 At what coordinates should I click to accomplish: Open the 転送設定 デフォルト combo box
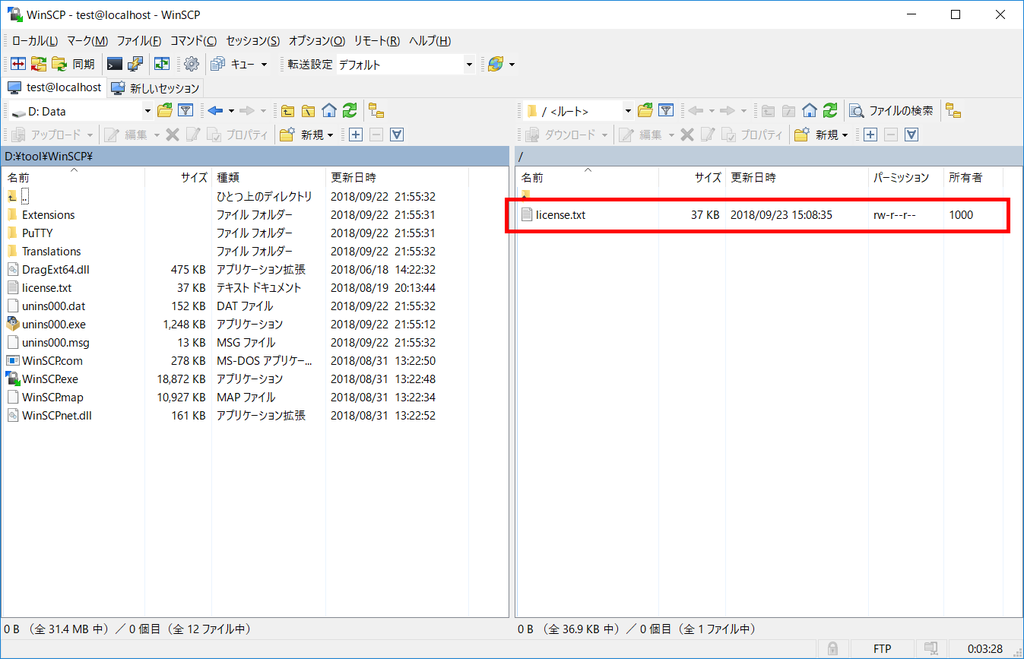point(406,64)
